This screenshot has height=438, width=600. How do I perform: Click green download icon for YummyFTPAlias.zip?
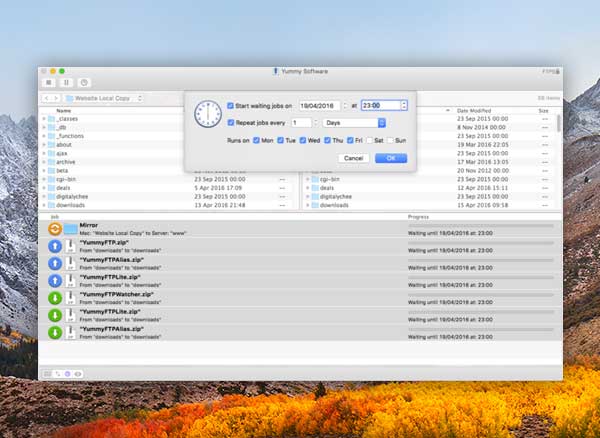tap(55, 332)
